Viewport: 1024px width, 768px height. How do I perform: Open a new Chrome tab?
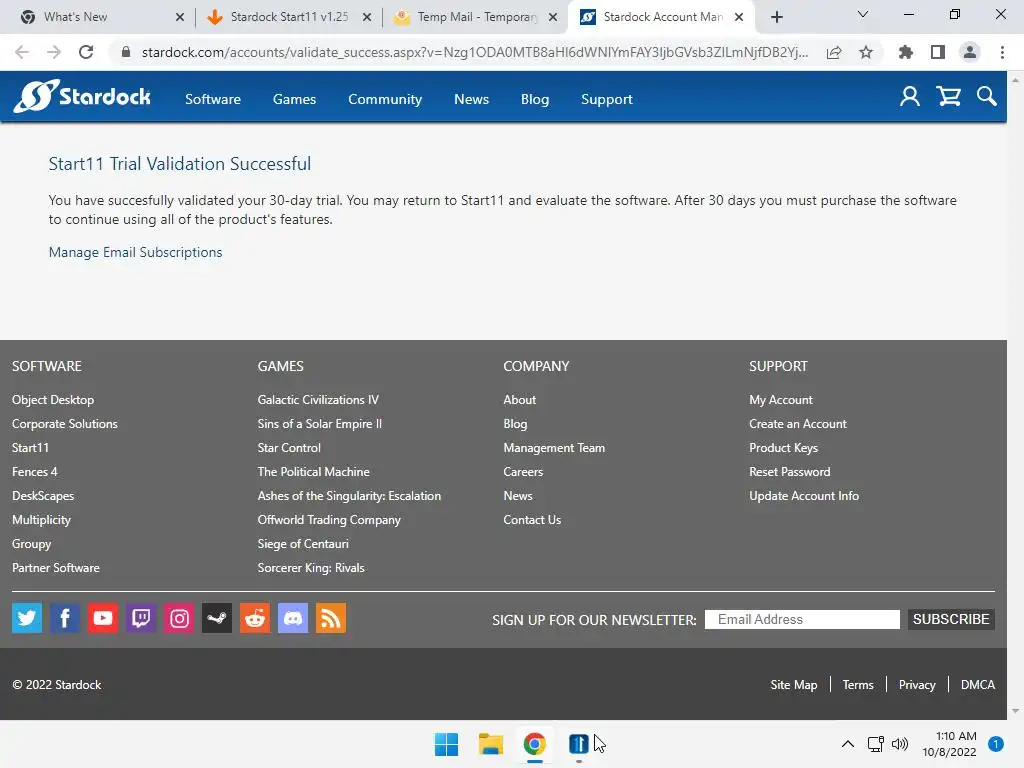(776, 17)
